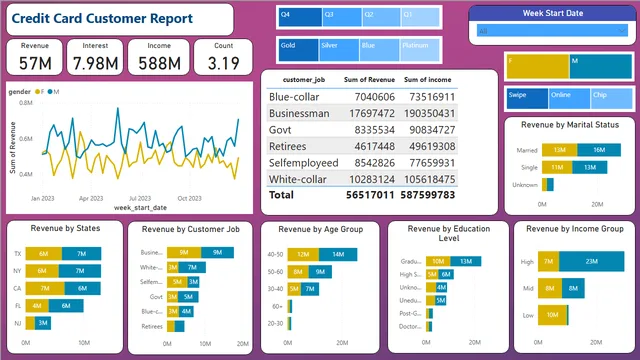Click the Uneducated 5M teal bar
This screenshot has width=640, height=360.
[x=440, y=300]
